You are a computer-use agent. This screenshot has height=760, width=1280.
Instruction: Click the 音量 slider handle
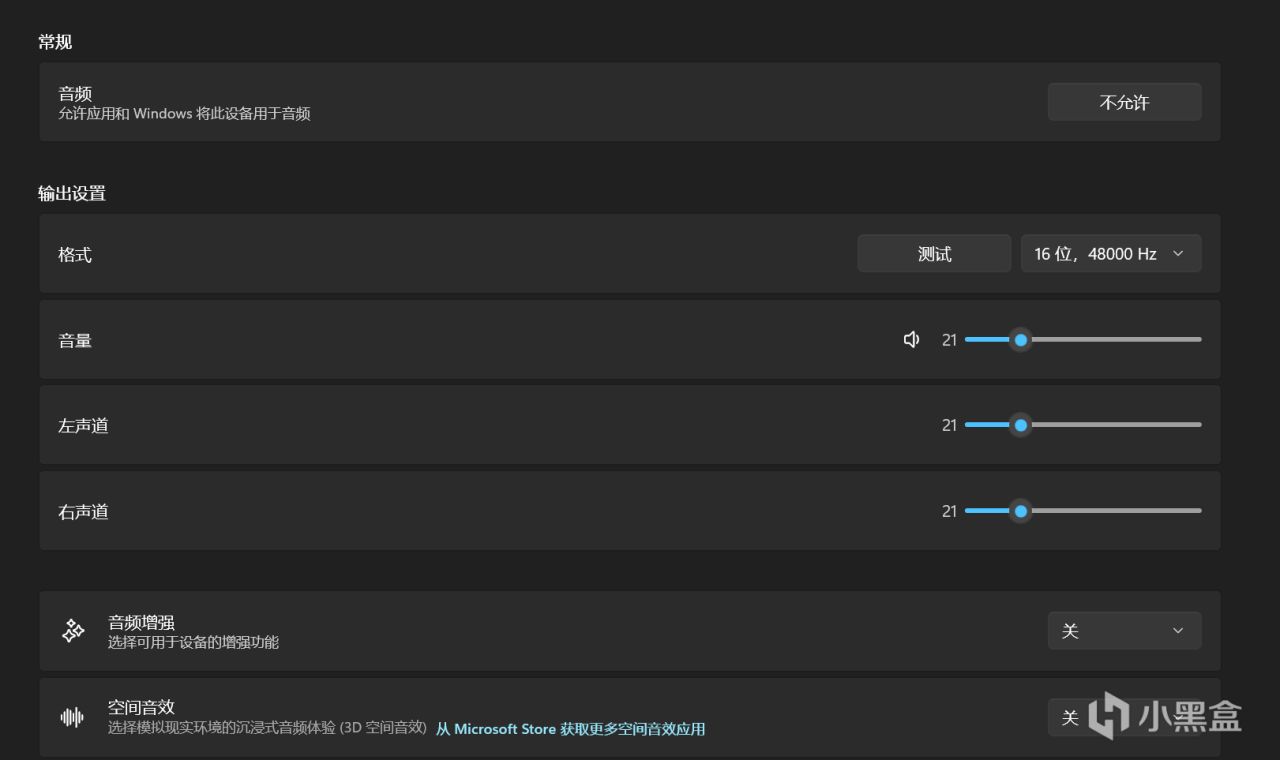tap(1020, 340)
